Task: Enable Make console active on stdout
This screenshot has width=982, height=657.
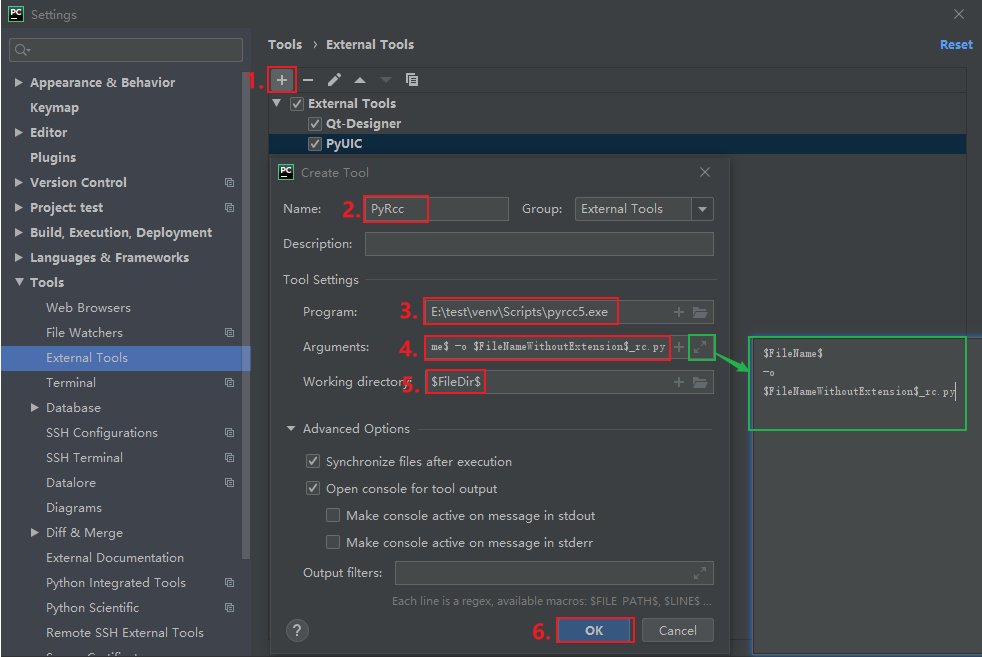Action: 333,515
